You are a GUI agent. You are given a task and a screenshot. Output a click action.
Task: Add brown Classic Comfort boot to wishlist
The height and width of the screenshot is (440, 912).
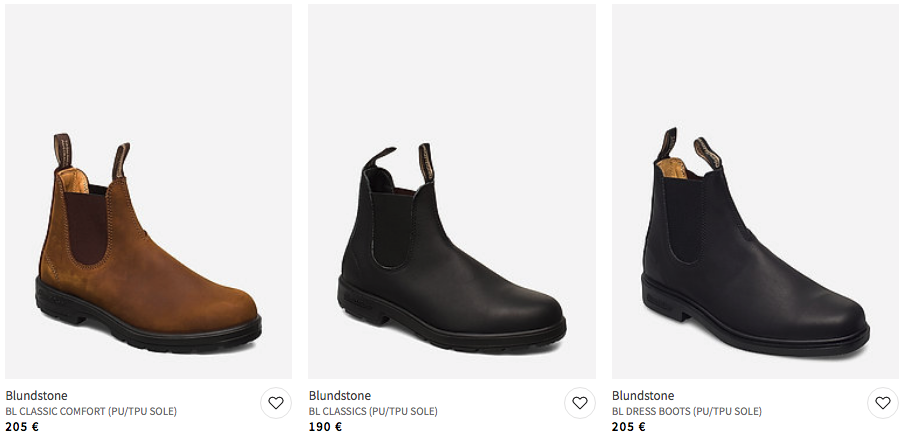pos(276,403)
